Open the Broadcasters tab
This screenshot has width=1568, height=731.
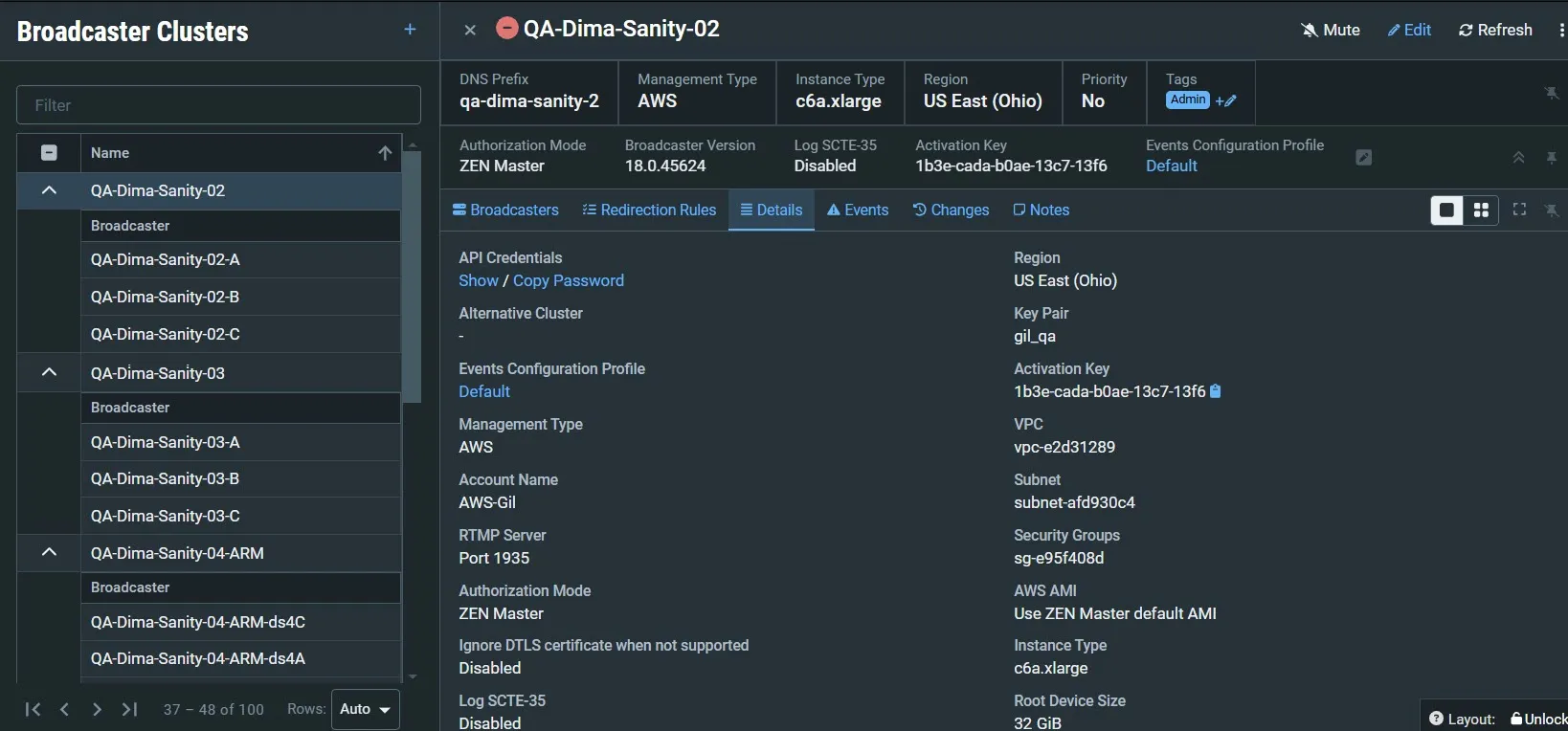click(x=505, y=210)
